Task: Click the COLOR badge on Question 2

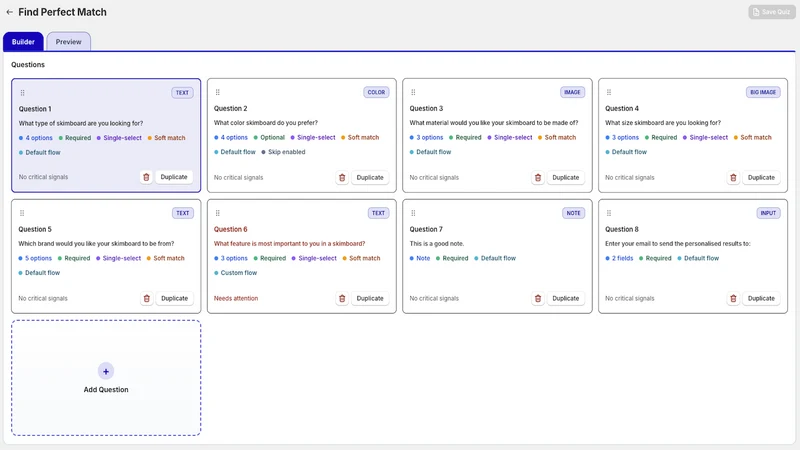Action: point(376,92)
